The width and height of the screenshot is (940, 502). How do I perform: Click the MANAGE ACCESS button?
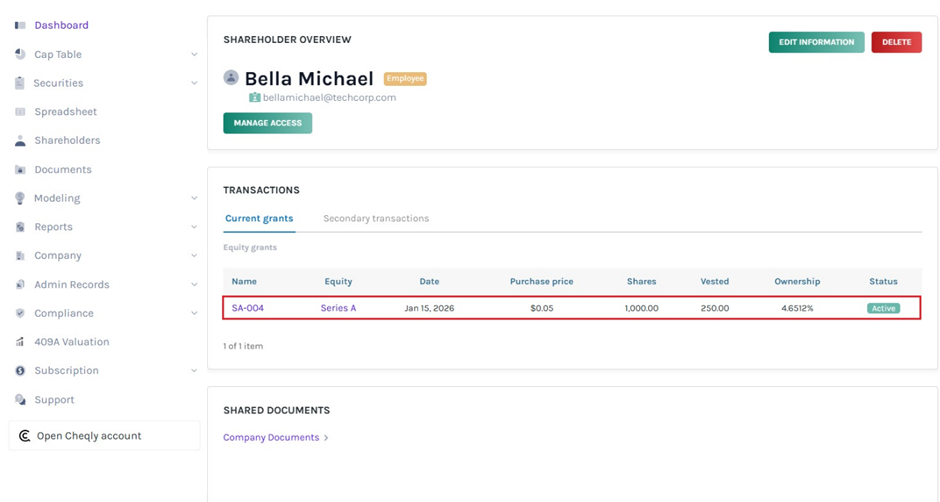coord(267,123)
